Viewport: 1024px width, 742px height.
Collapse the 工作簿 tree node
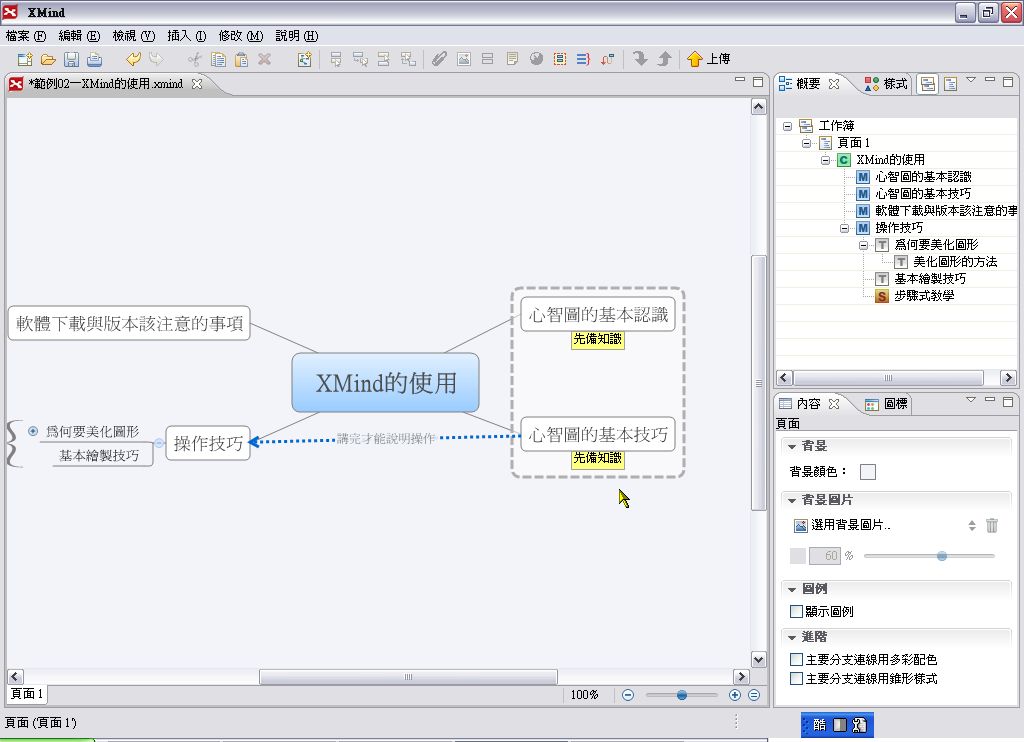click(x=788, y=125)
